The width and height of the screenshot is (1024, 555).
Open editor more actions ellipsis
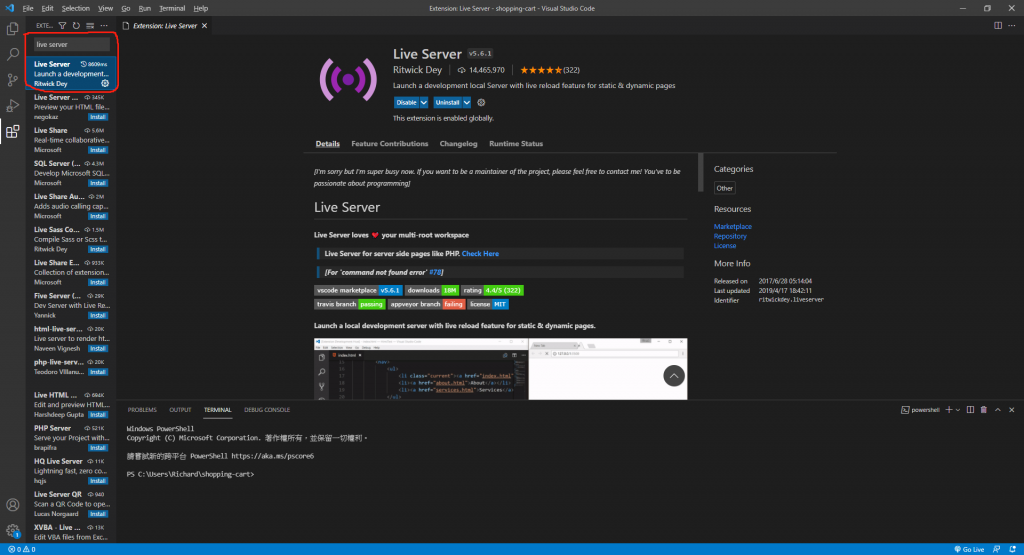(x=1012, y=25)
